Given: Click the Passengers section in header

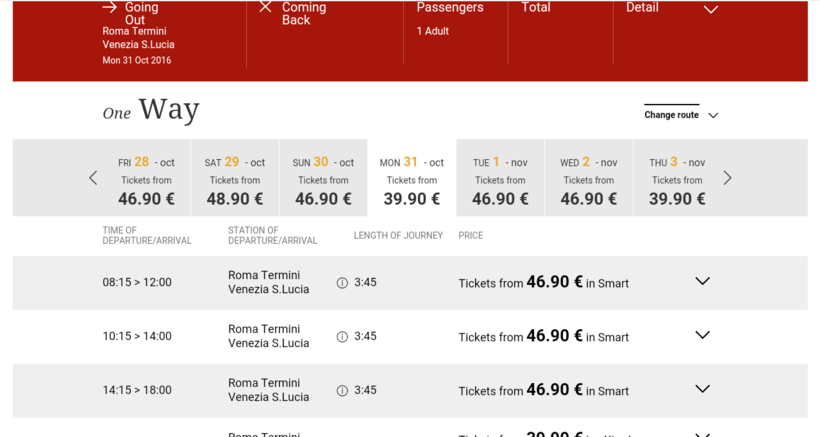Looking at the screenshot, I should coord(449,18).
